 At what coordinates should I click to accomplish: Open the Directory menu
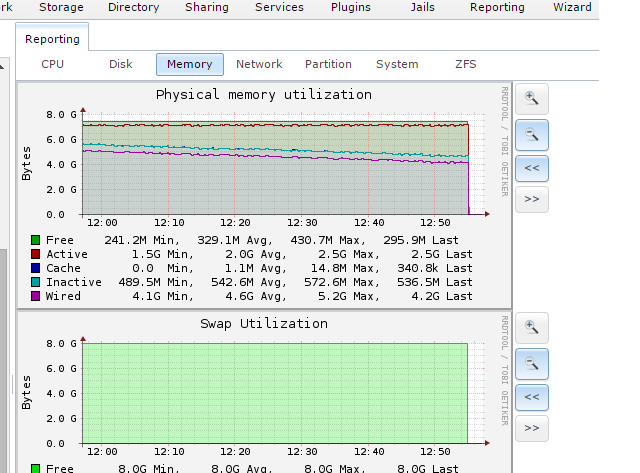pos(133,7)
